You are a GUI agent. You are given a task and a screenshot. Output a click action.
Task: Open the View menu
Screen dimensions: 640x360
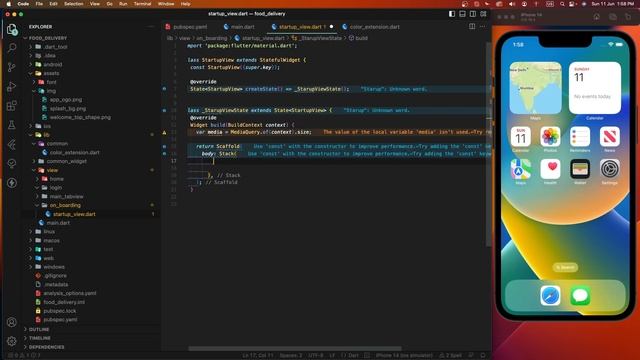[95, 4]
